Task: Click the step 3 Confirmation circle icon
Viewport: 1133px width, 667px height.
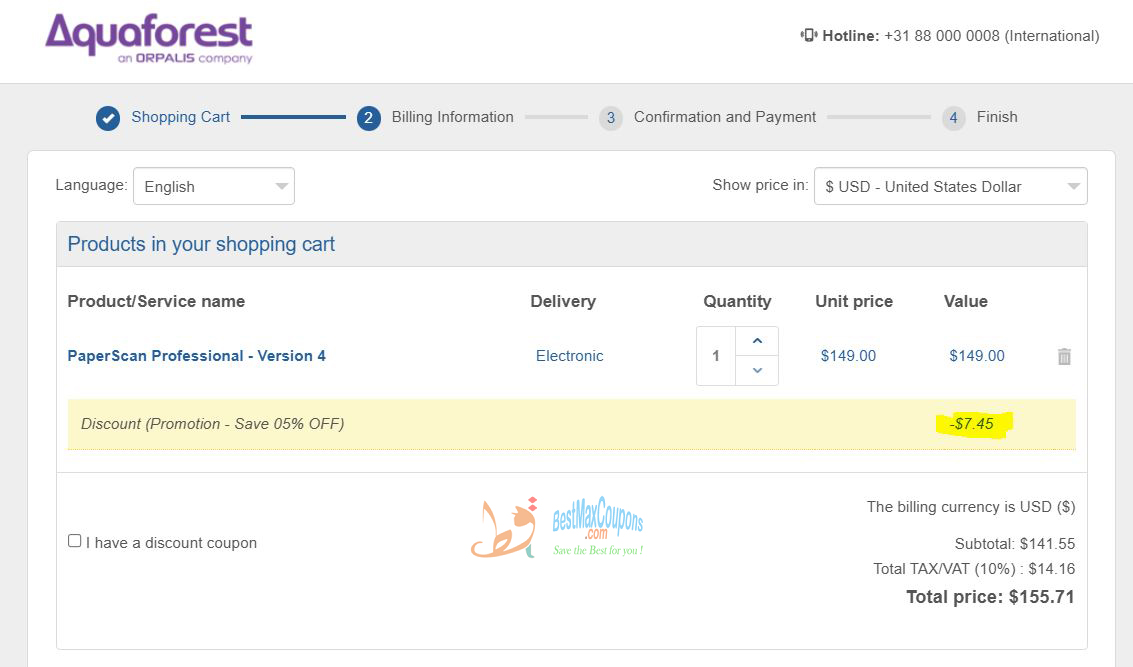Action: pyautogui.click(x=610, y=117)
